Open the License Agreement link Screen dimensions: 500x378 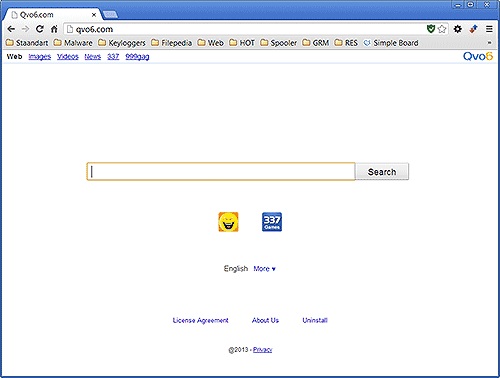tap(201, 320)
